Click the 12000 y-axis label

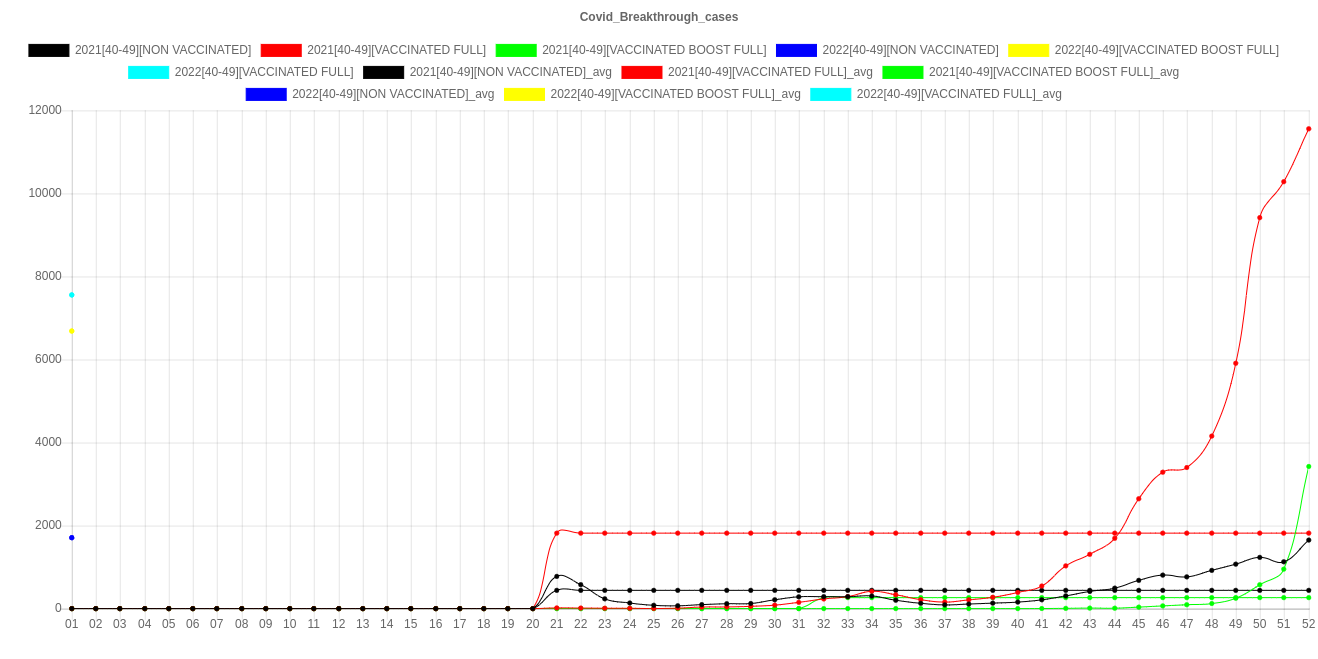pos(44,110)
